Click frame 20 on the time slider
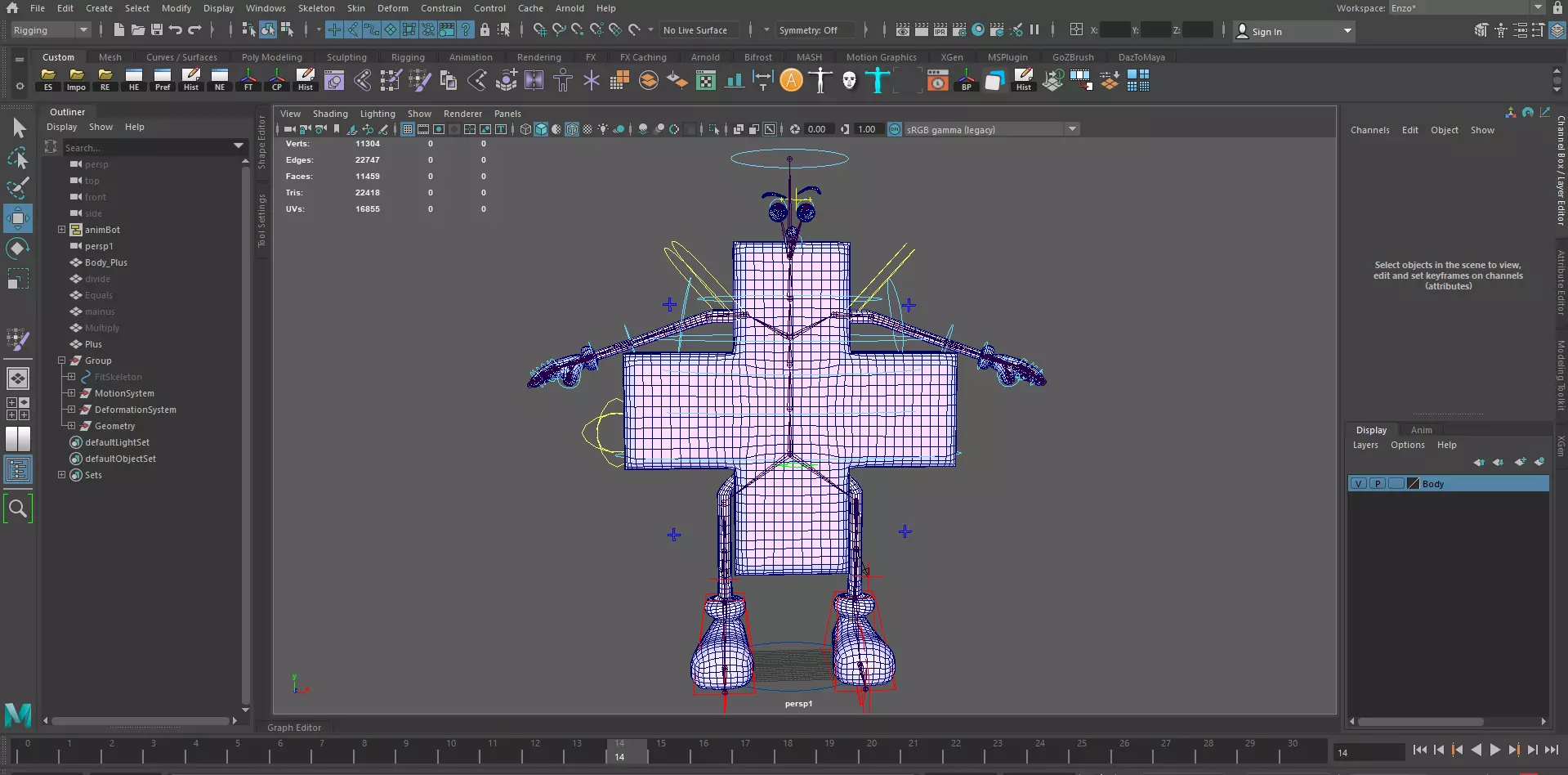The height and width of the screenshot is (775, 1568). (x=871, y=750)
